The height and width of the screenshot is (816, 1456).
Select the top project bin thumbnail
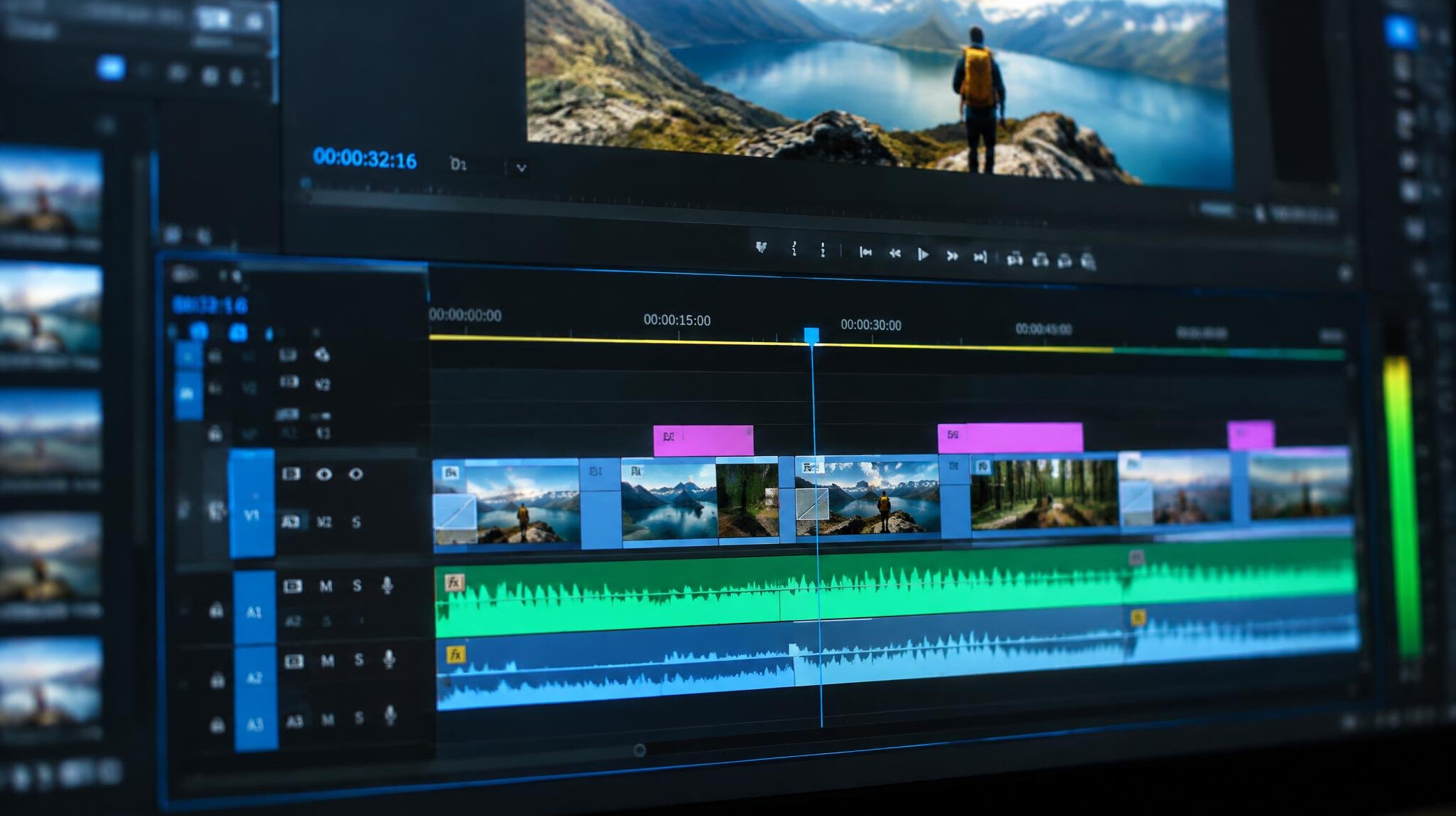click(51, 192)
